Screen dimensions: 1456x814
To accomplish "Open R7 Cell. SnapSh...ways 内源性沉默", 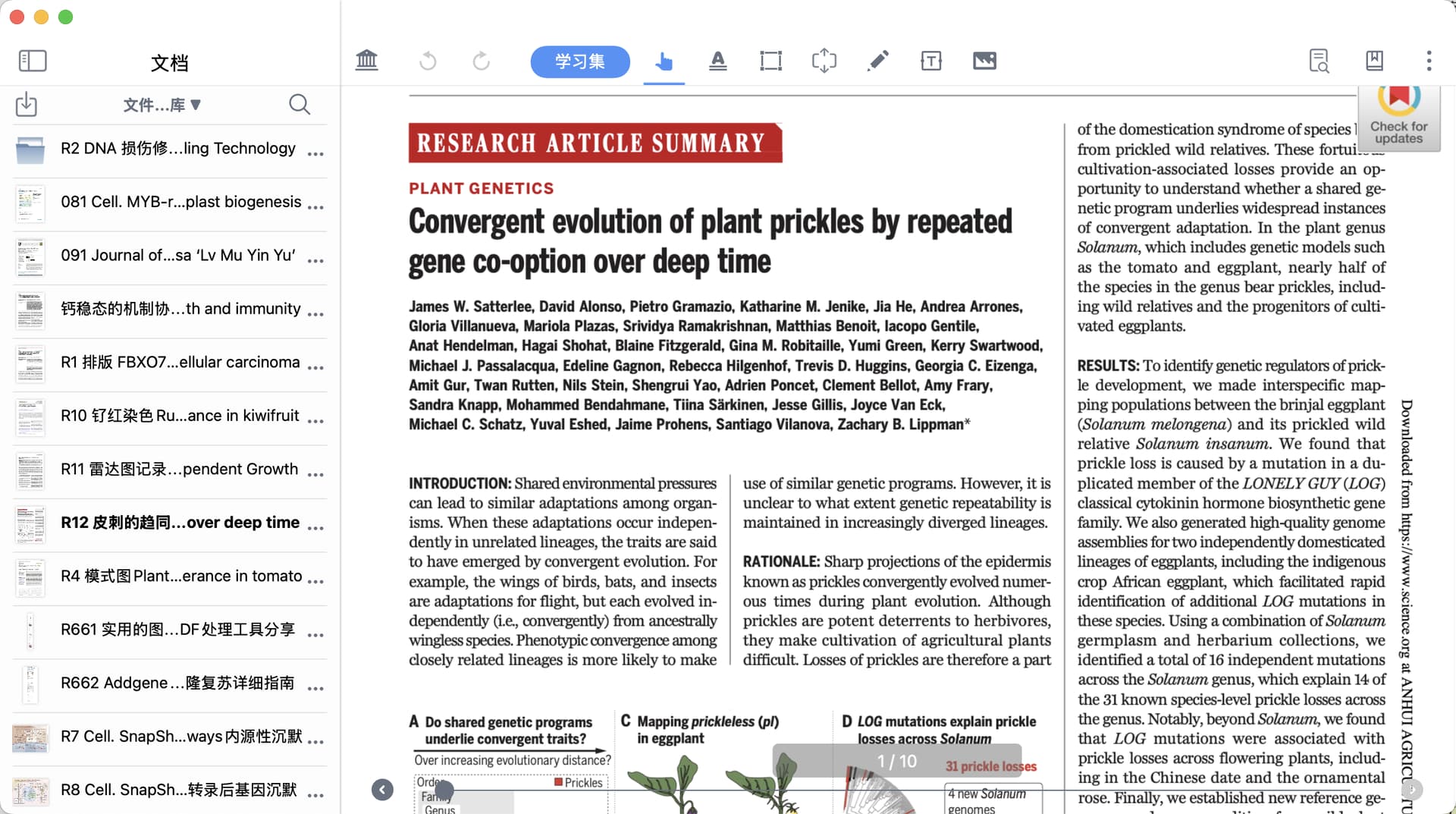I will pos(171,737).
